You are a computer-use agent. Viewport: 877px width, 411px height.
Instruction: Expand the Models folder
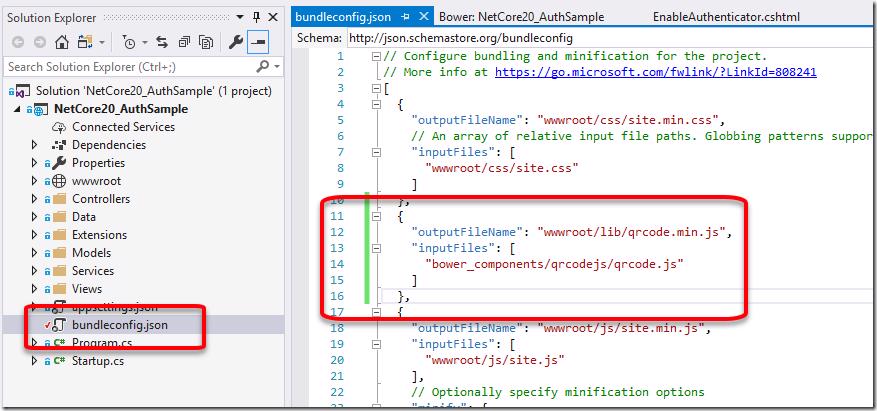(34, 252)
